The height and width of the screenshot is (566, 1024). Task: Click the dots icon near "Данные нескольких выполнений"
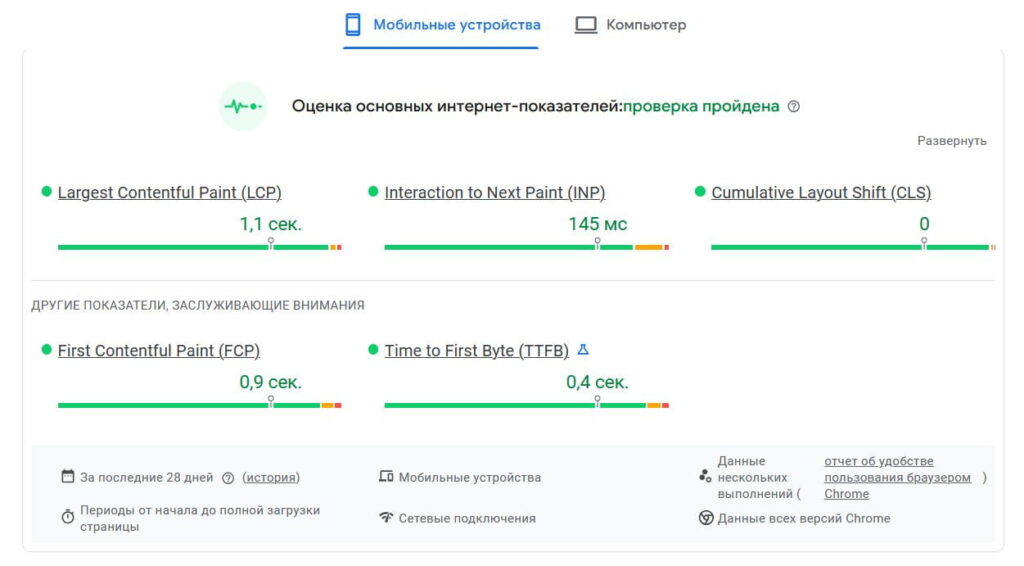[705, 477]
